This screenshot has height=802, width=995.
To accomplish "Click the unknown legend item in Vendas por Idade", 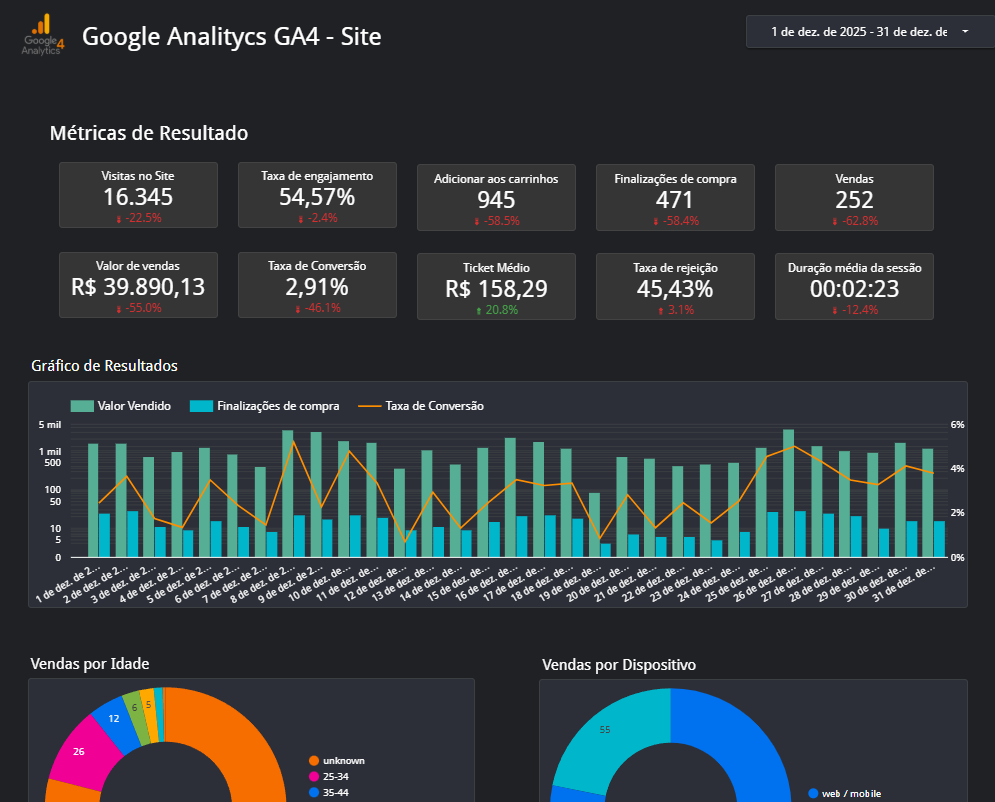I will [337, 761].
